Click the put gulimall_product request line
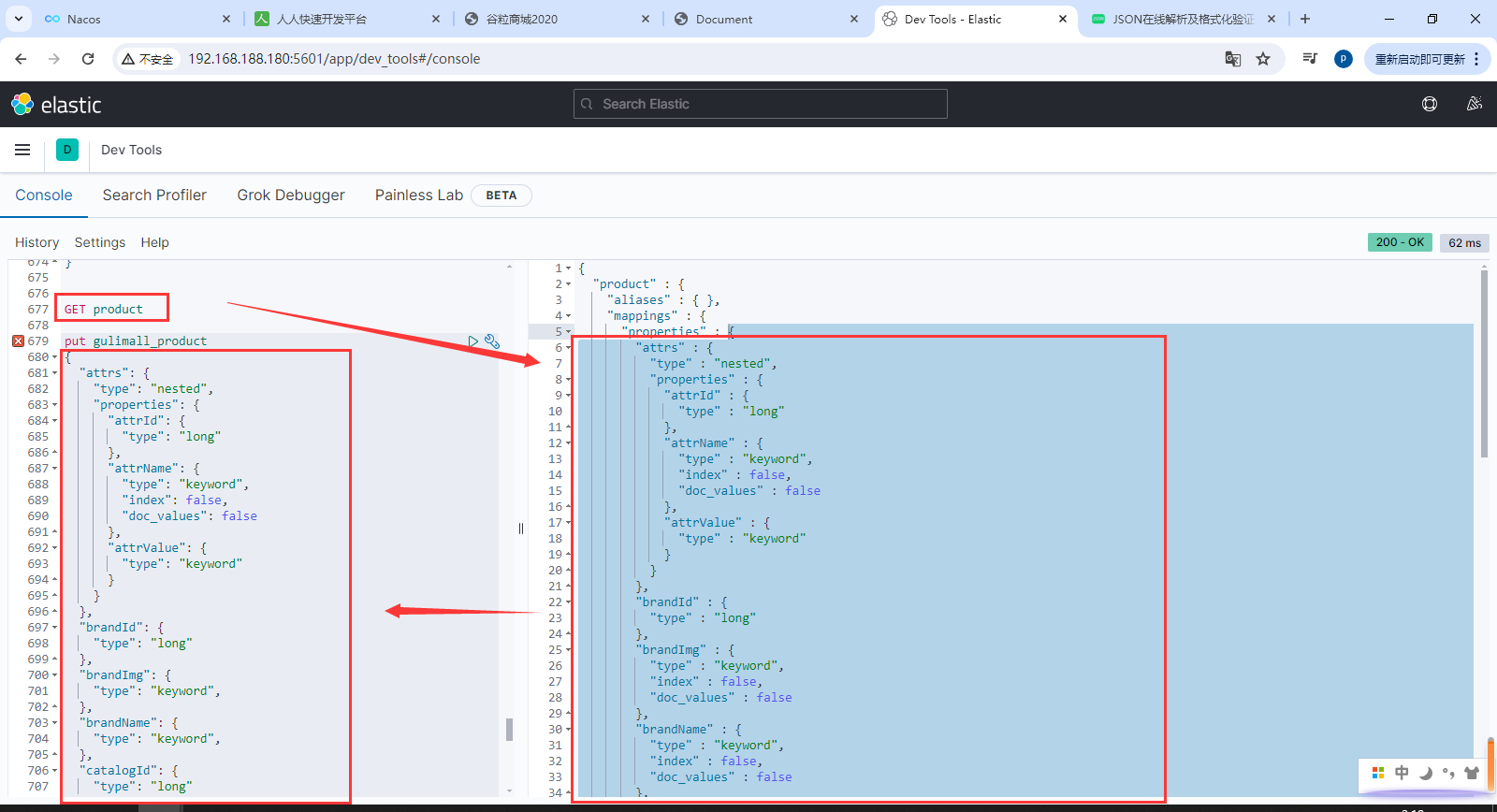This screenshot has height=812, width=1497. (x=136, y=341)
